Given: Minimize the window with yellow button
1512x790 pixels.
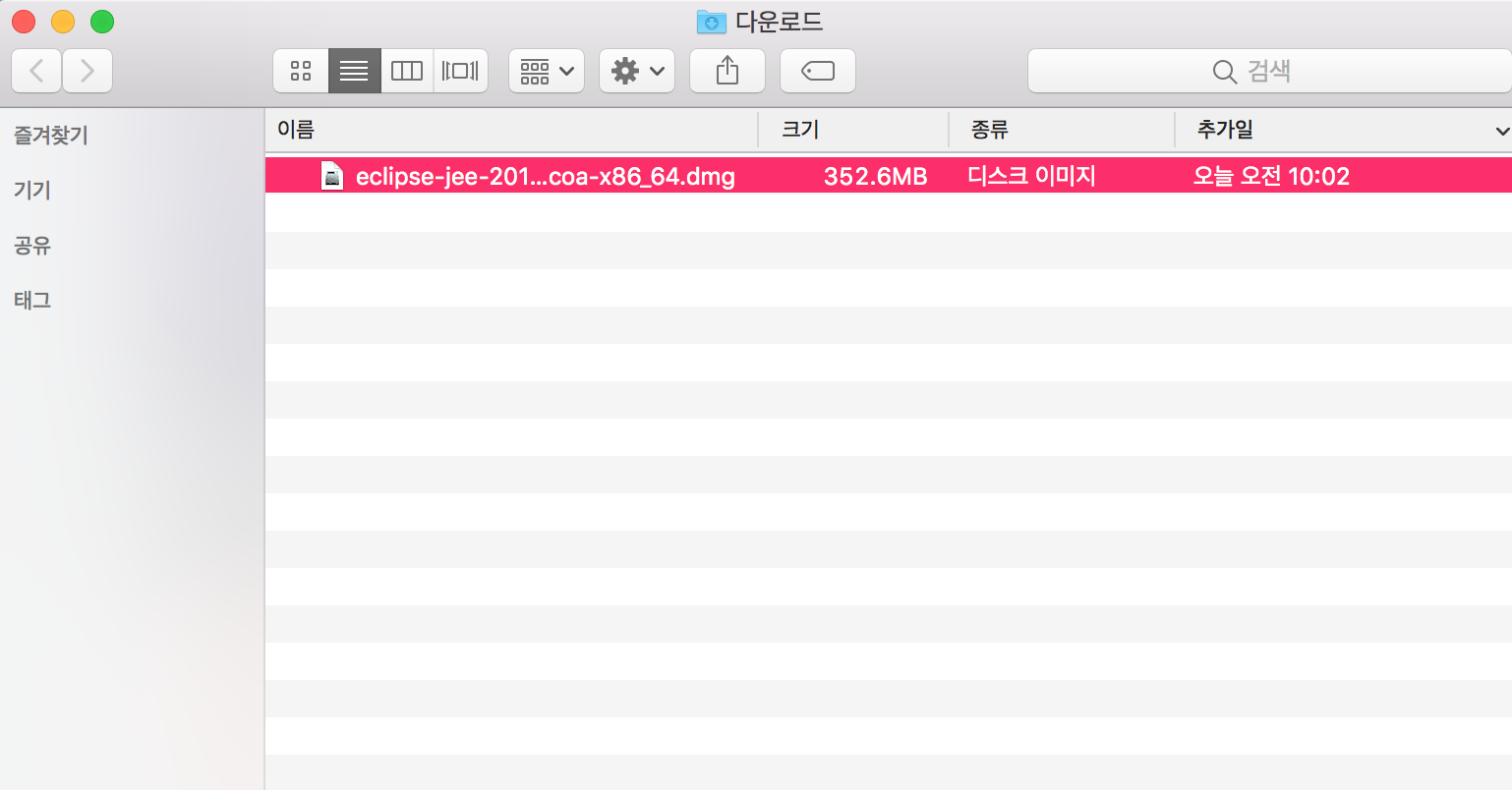Looking at the screenshot, I should tap(63, 22).
